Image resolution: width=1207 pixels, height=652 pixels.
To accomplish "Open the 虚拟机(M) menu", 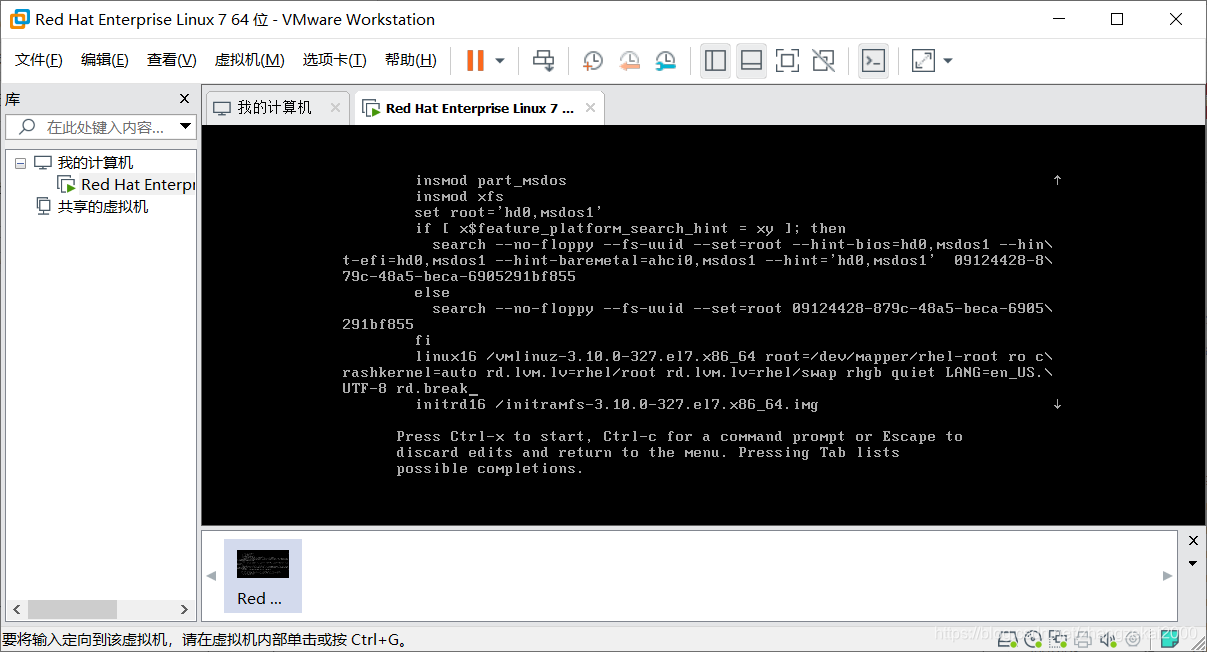I will point(249,60).
